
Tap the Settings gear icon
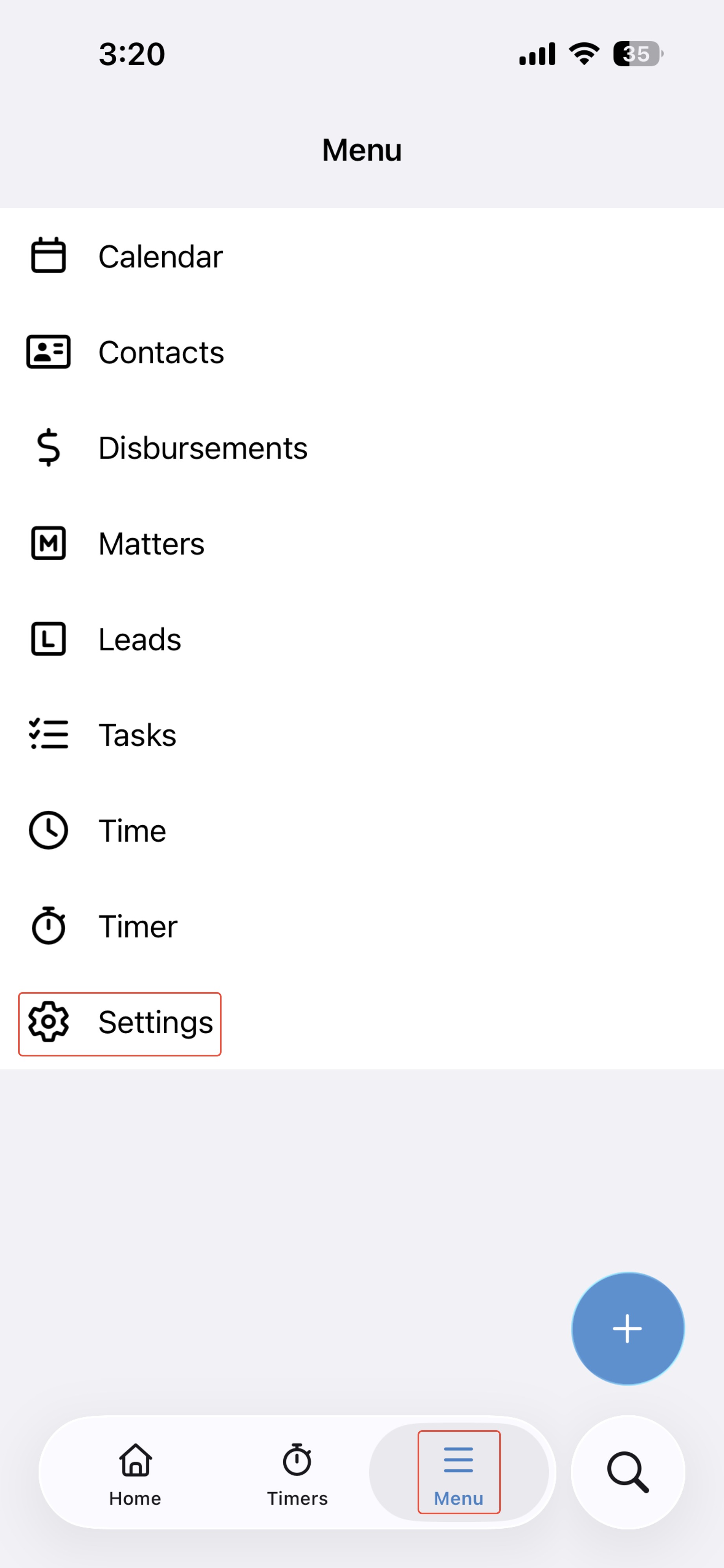tap(48, 1022)
